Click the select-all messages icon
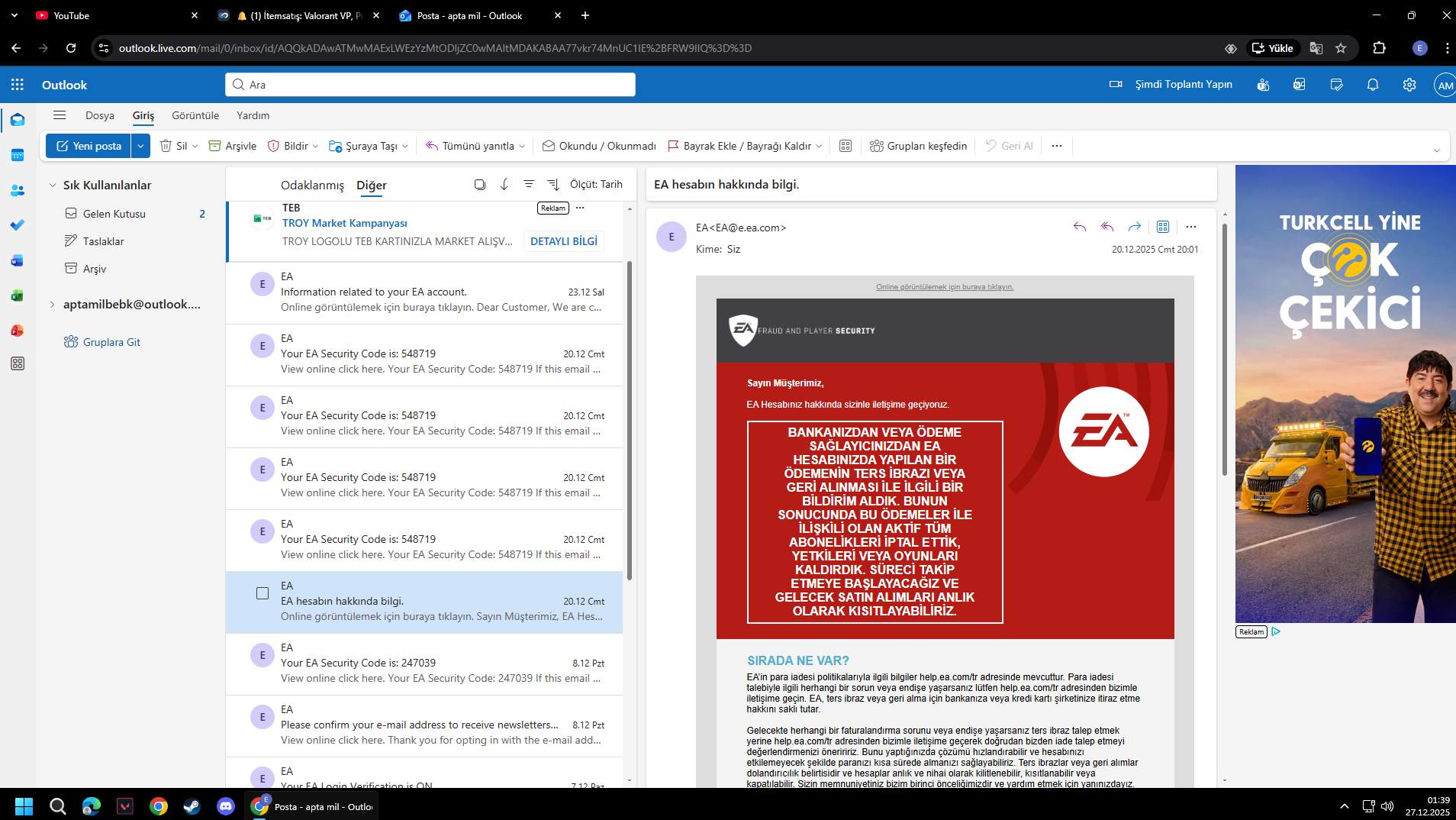 coord(480,185)
